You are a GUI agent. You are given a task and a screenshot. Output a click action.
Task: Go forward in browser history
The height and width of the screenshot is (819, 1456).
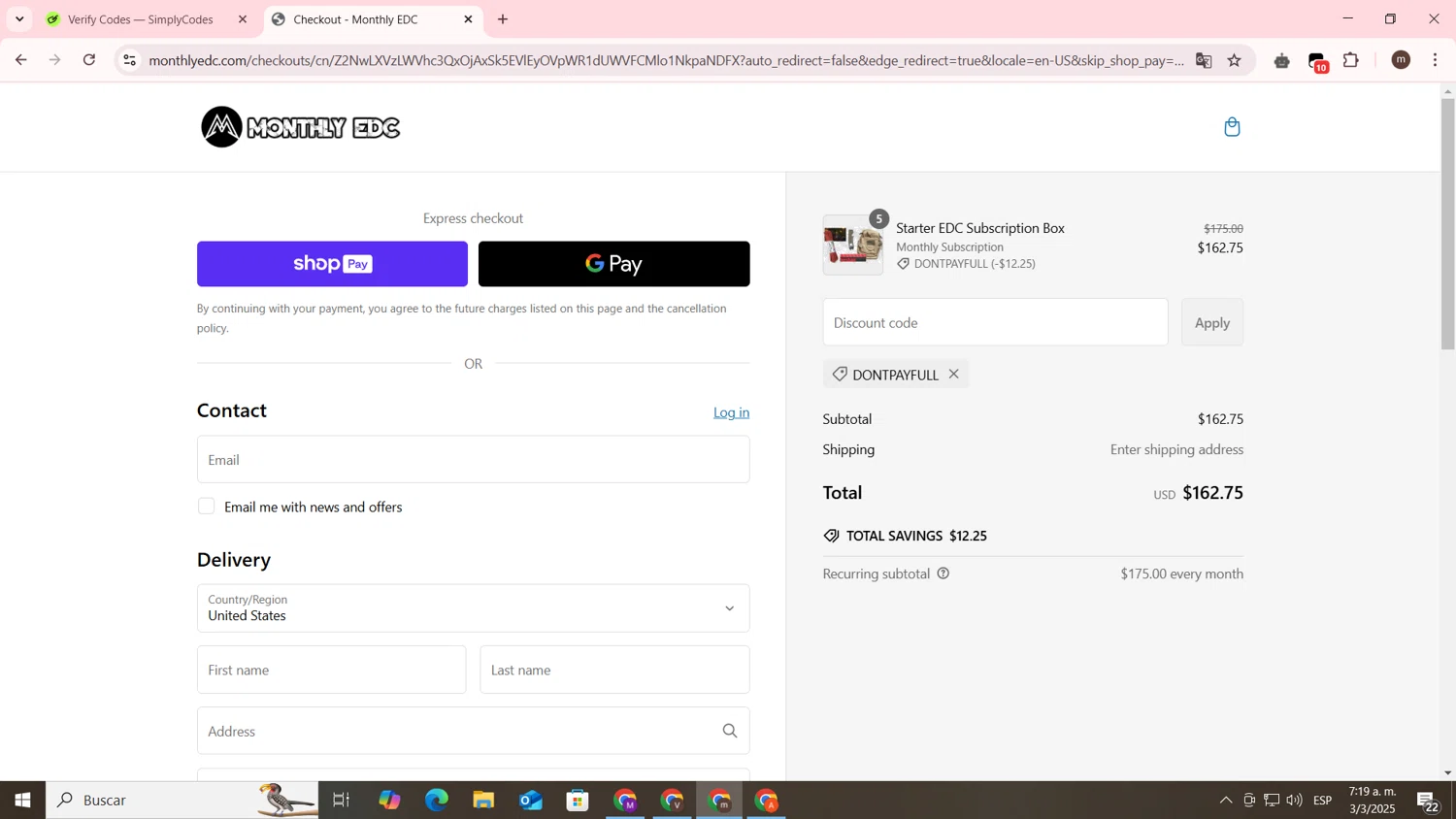tap(55, 60)
